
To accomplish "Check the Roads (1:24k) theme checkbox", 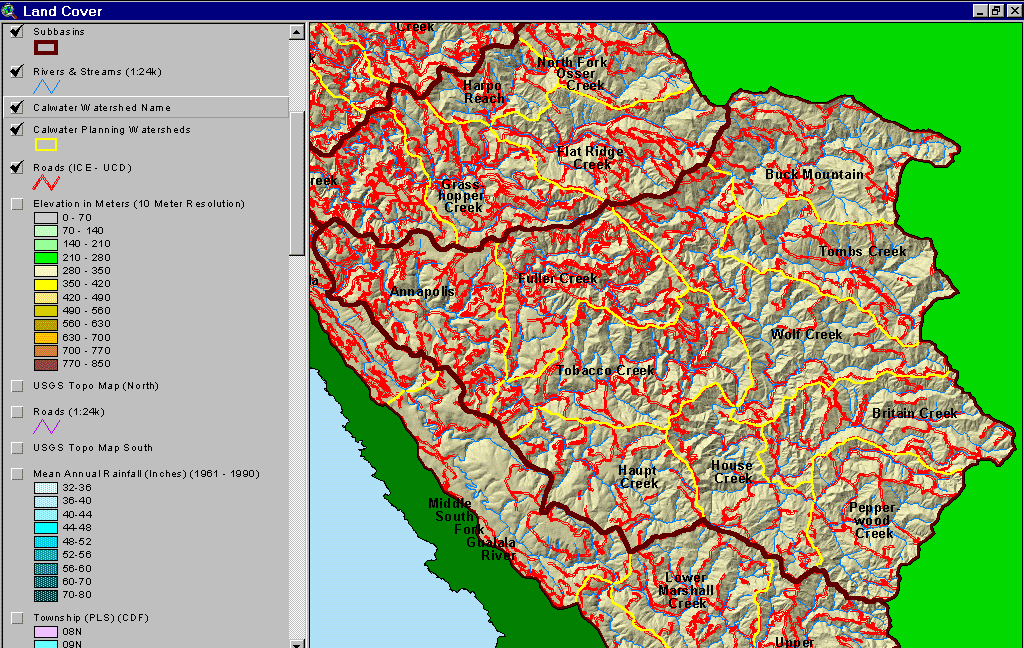I will (x=18, y=412).
